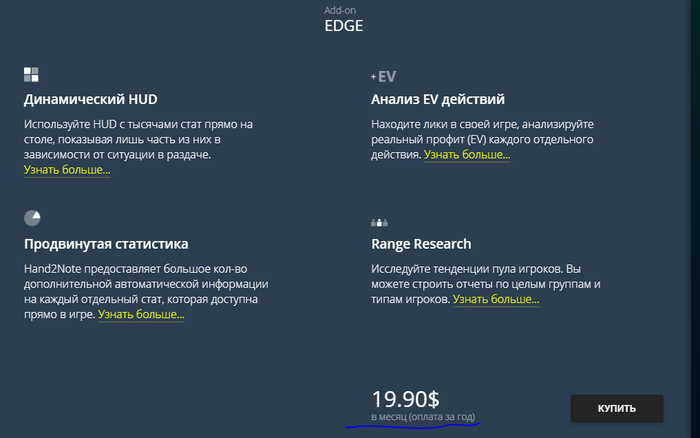Click the EDGE title at top
Screen dimensions: 700x438
pos(344,27)
